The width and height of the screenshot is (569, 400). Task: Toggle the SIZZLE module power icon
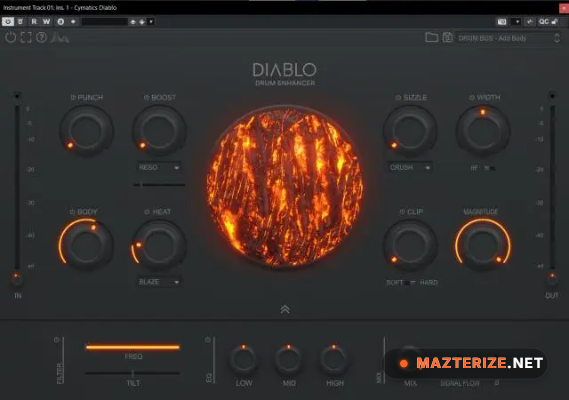point(398,98)
